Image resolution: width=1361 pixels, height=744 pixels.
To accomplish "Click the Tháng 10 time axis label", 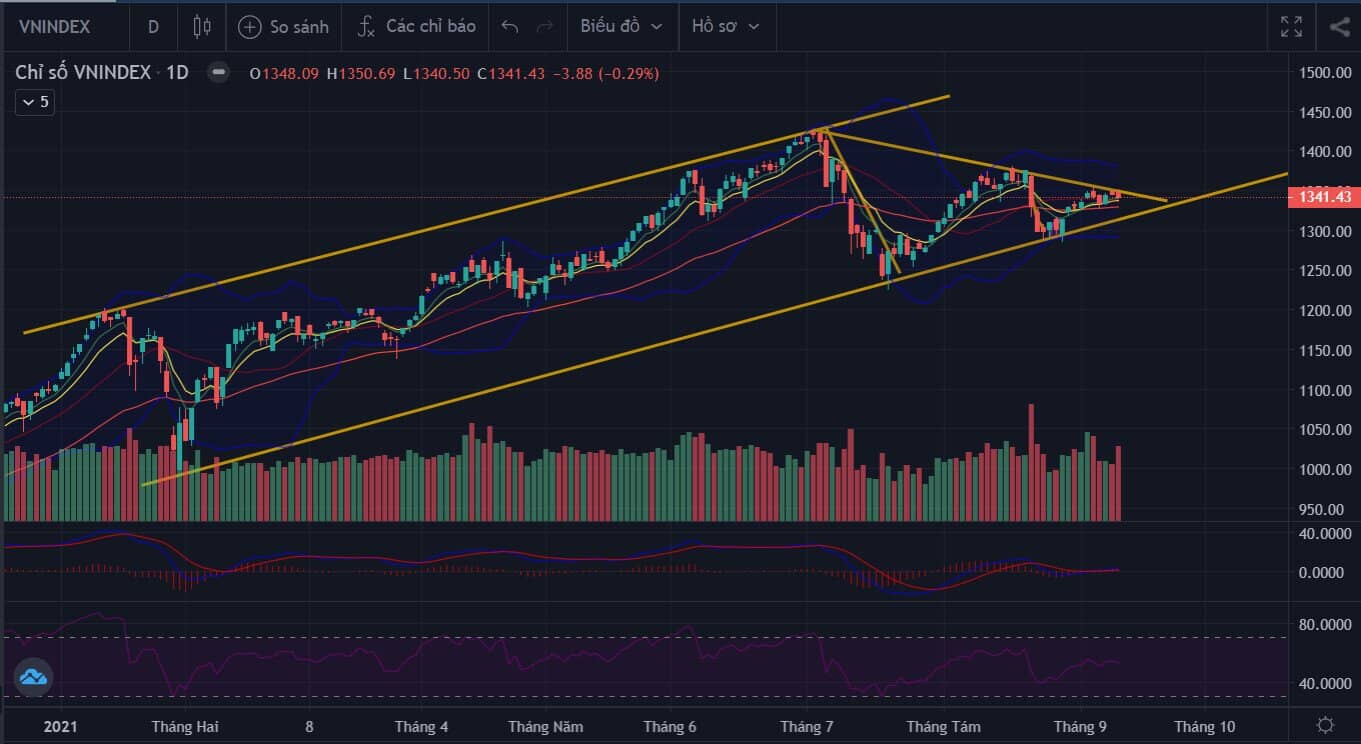I will coord(1205,727).
